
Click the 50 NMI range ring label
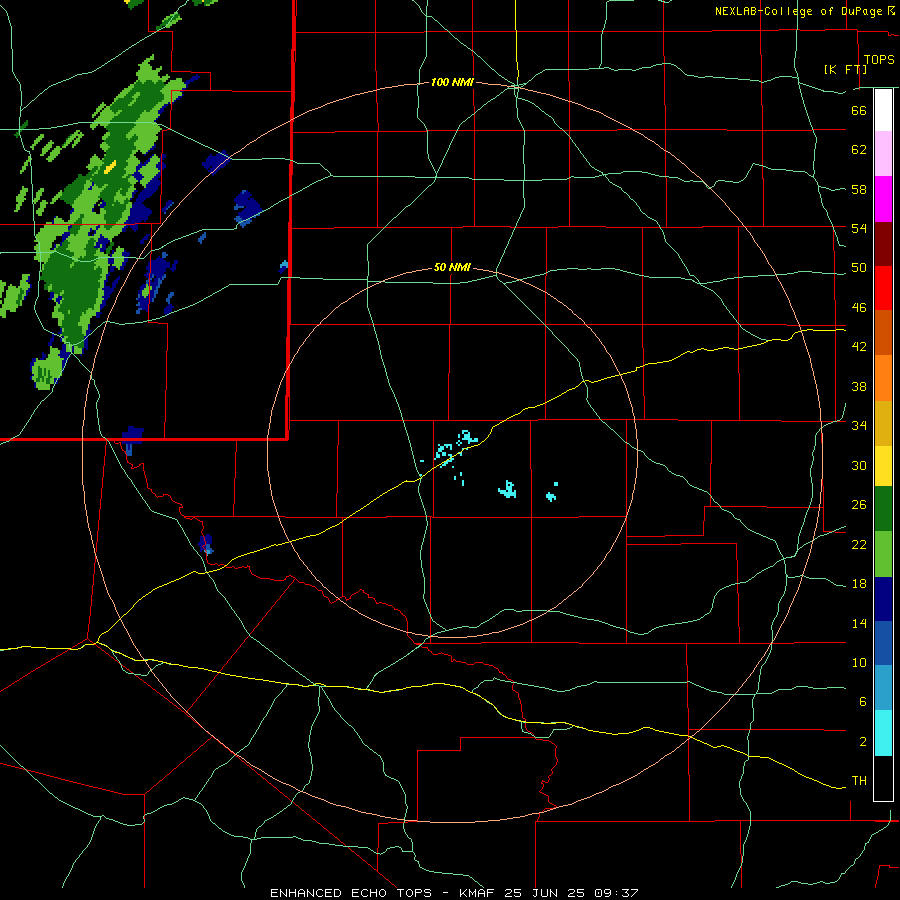pos(452,267)
